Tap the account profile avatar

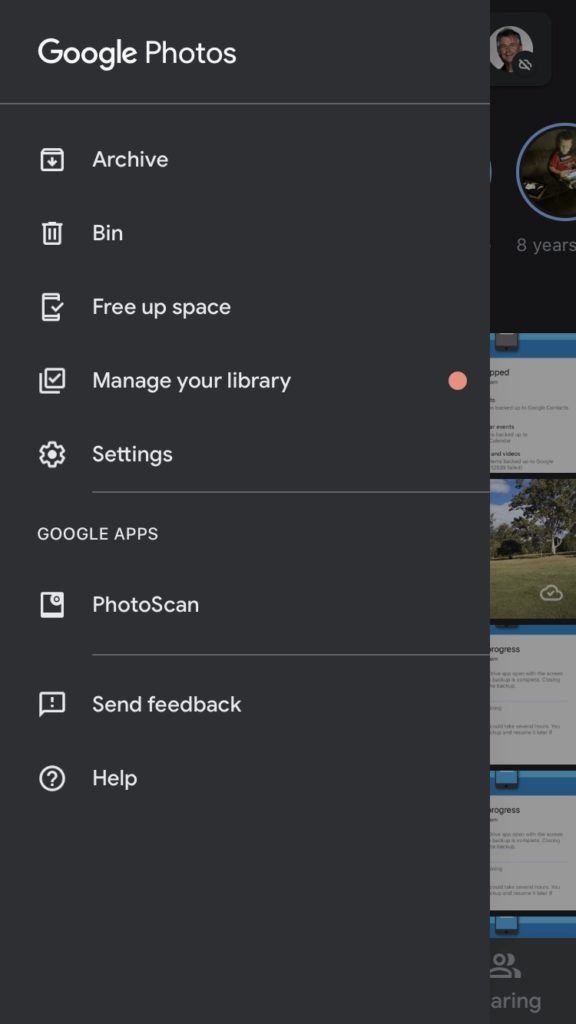click(x=511, y=49)
